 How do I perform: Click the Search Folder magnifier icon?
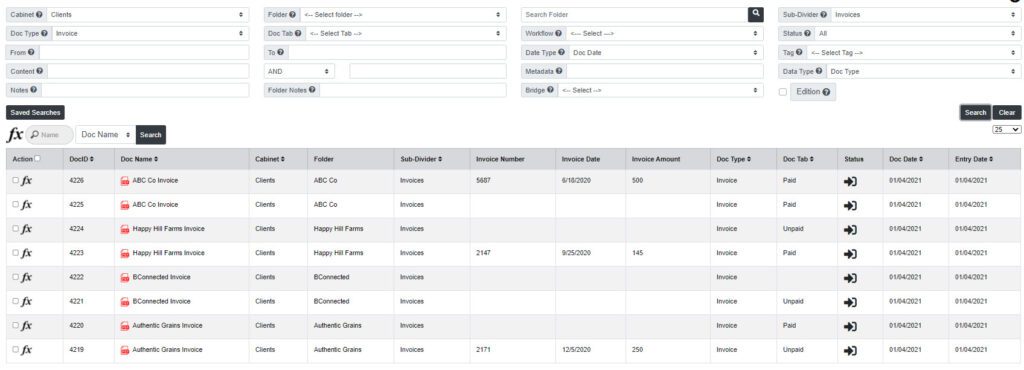(756, 14)
